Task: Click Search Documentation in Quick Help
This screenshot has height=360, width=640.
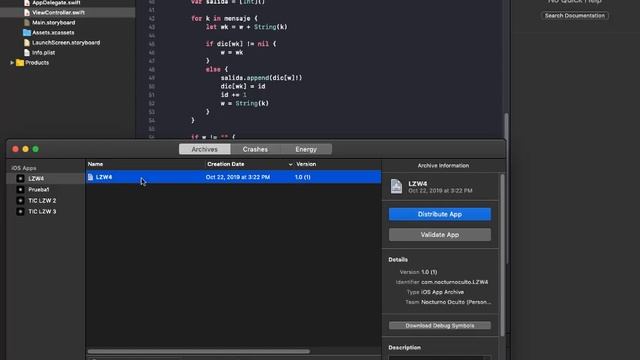Action: click(575, 16)
